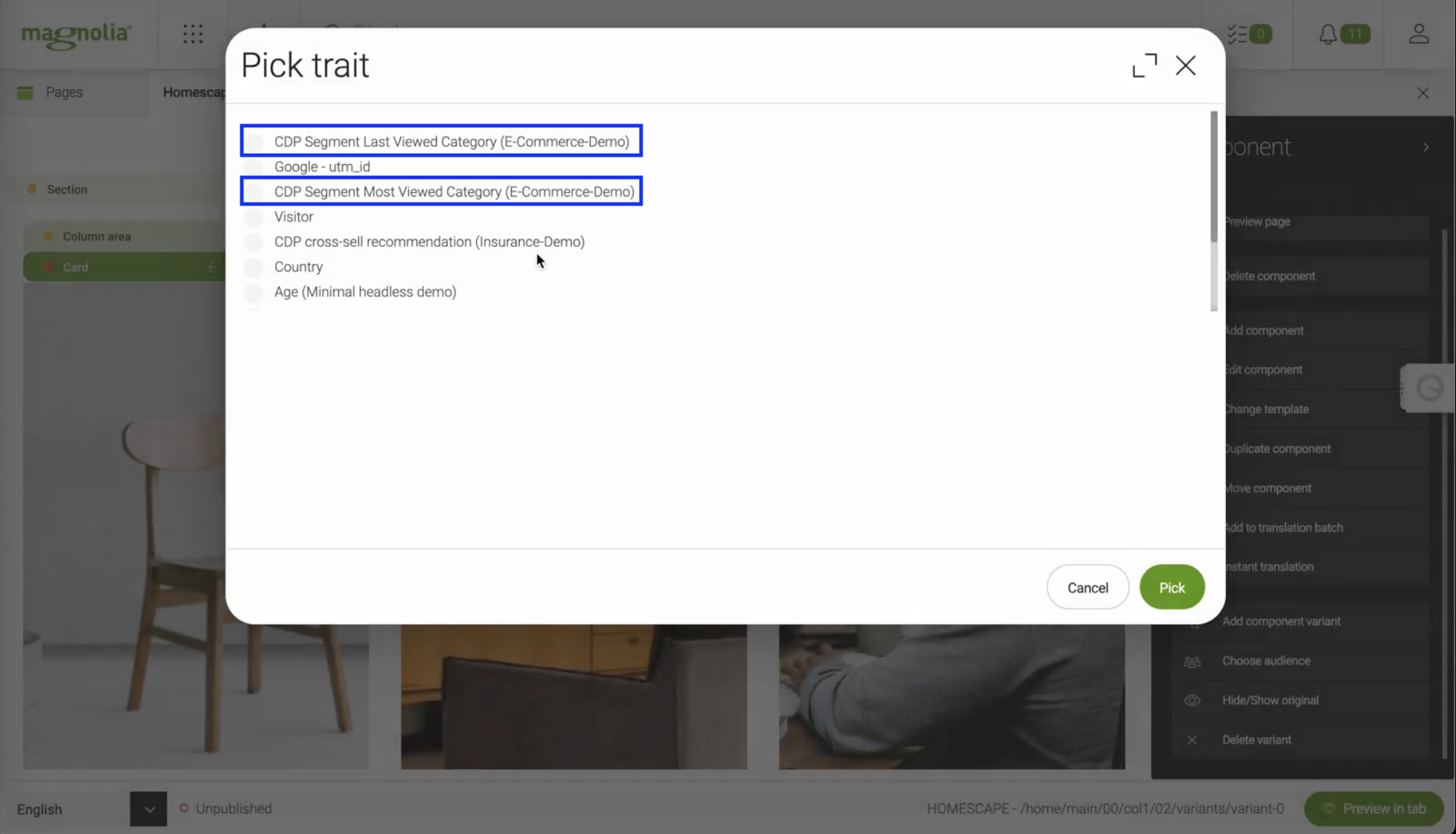This screenshot has width=1456, height=834.
Task: Open the user profile icon
Action: click(1418, 34)
